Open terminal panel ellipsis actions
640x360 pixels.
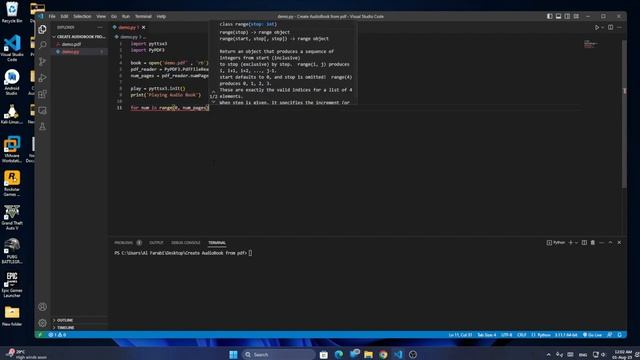click(x=602, y=242)
